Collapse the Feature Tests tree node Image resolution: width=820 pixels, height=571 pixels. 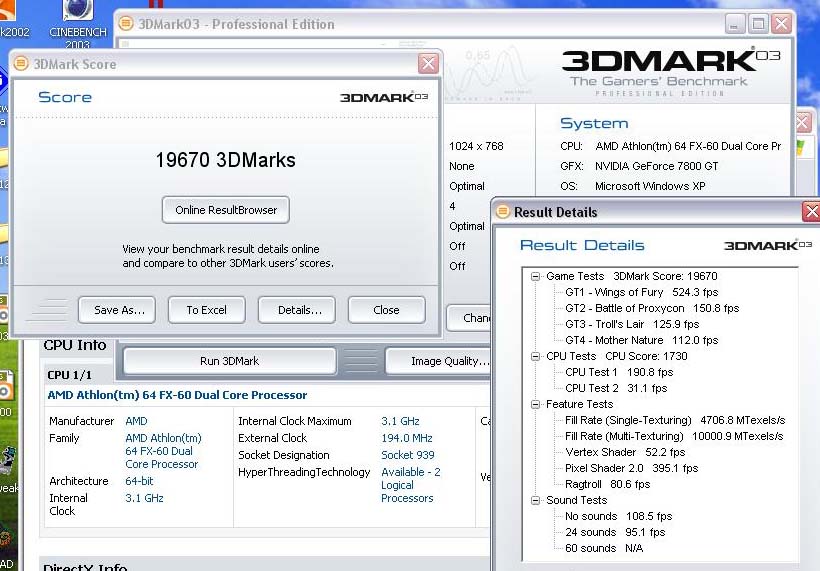(536, 404)
